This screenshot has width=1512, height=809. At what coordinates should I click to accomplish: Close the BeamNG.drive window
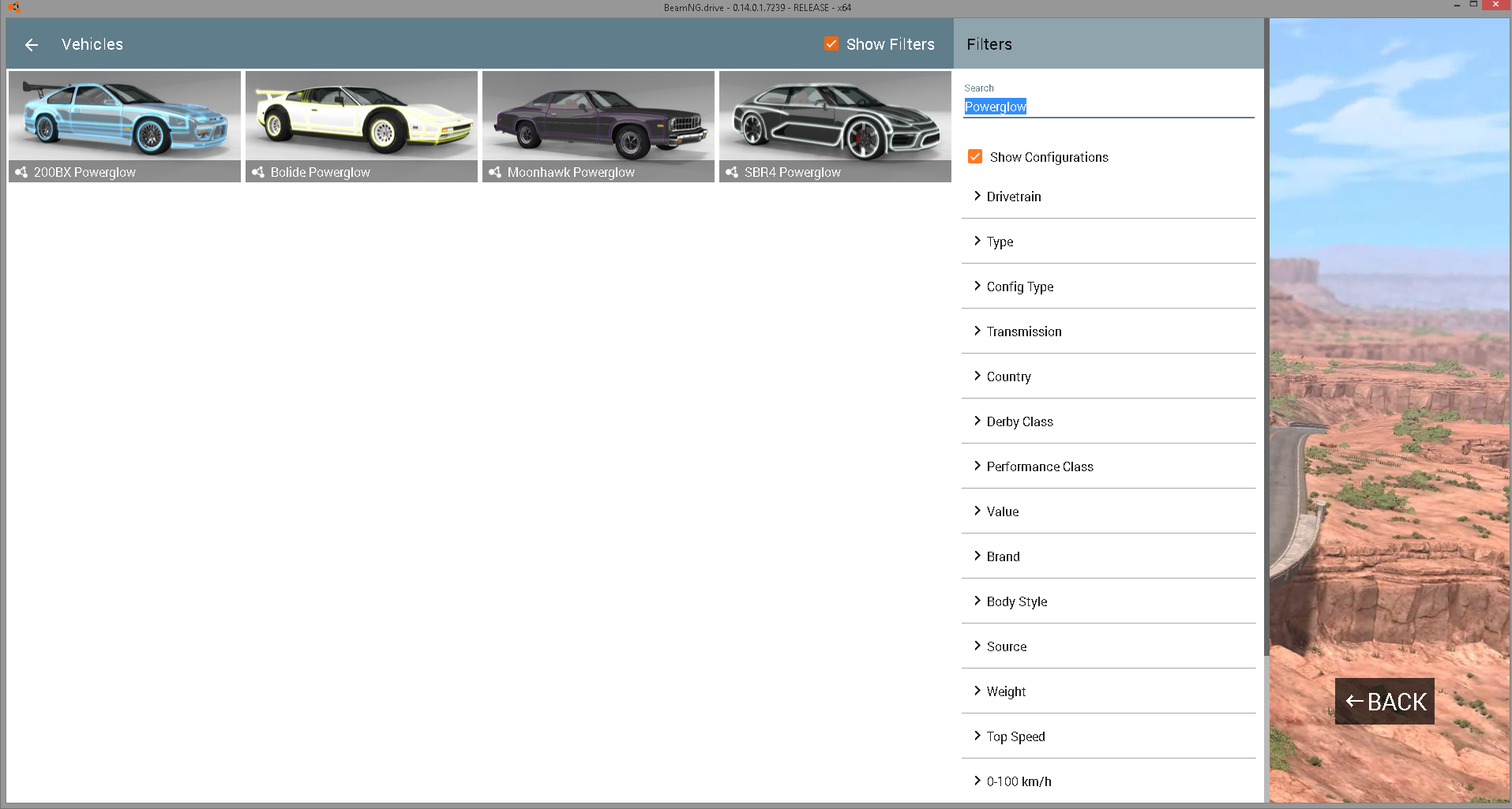[x=1496, y=5]
